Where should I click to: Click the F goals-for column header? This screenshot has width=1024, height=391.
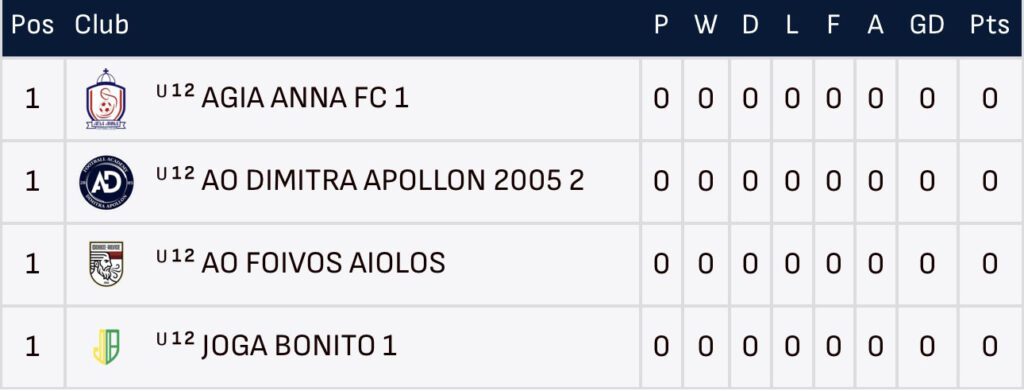click(833, 25)
